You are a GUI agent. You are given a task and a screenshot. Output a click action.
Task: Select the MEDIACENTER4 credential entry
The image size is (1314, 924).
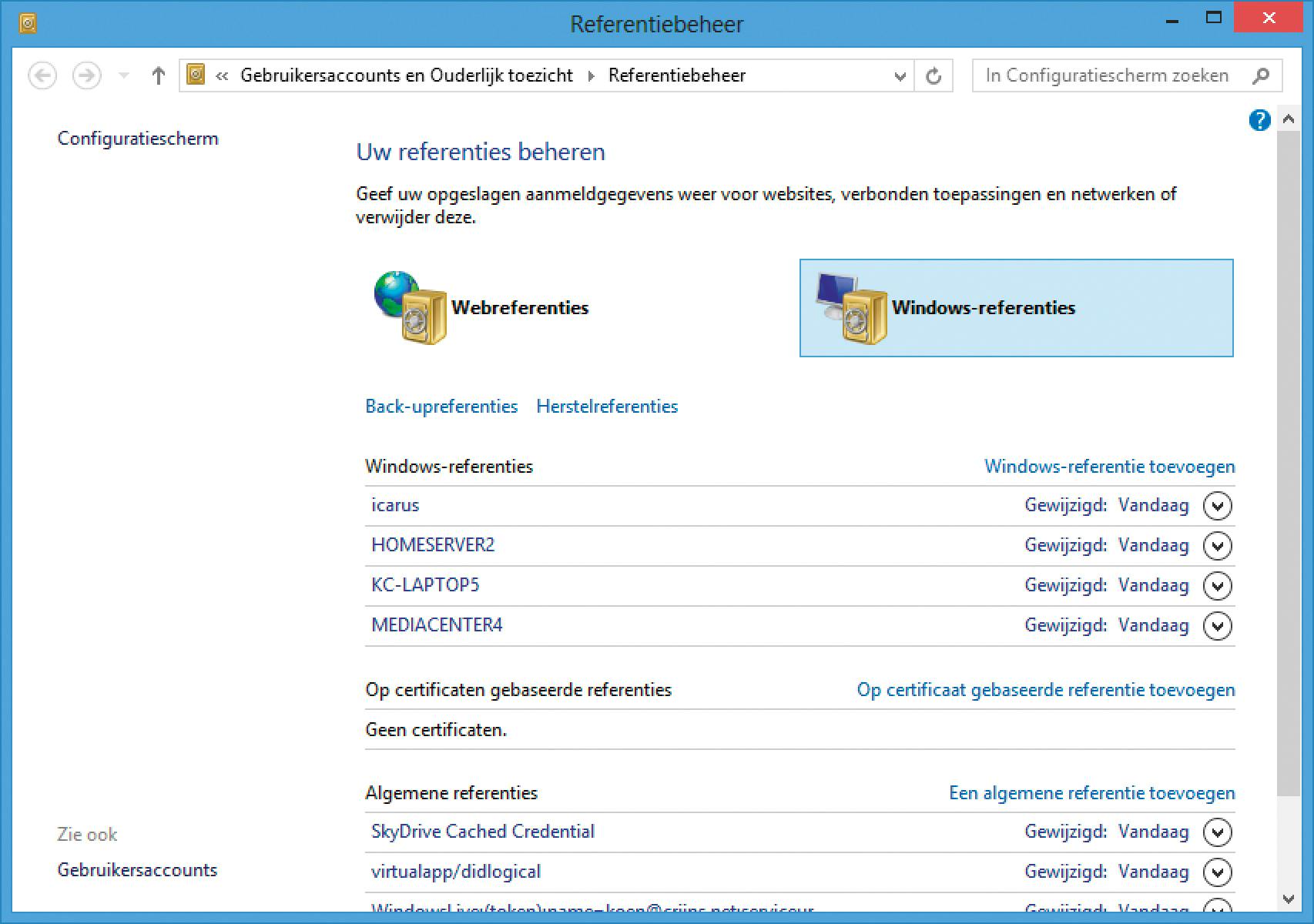pos(799,626)
